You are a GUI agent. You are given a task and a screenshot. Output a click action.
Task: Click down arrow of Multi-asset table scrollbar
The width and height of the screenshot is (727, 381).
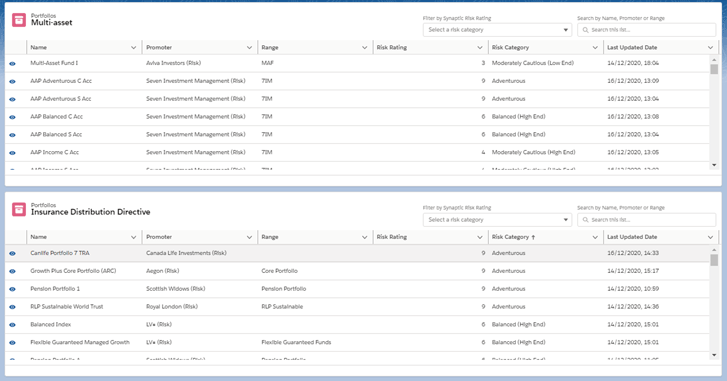(714, 165)
